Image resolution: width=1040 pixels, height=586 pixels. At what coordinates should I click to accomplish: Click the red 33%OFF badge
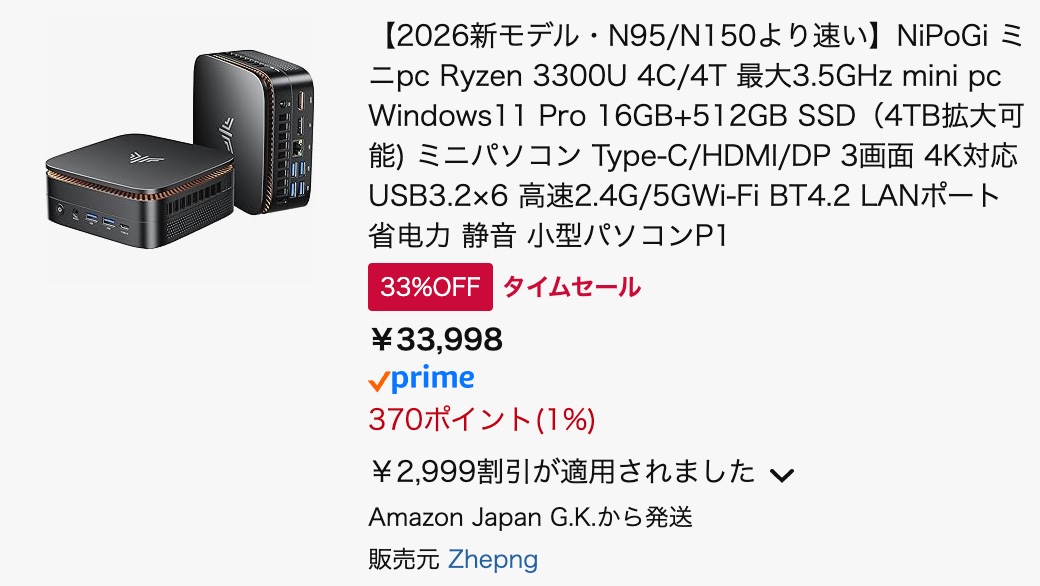click(x=430, y=288)
